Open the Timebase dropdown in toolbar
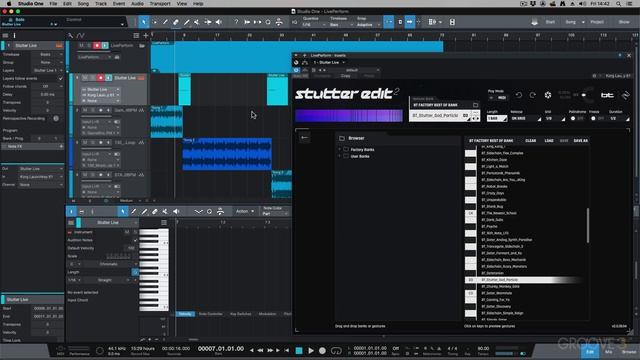This screenshot has height=360, width=640. tap(340, 25)
